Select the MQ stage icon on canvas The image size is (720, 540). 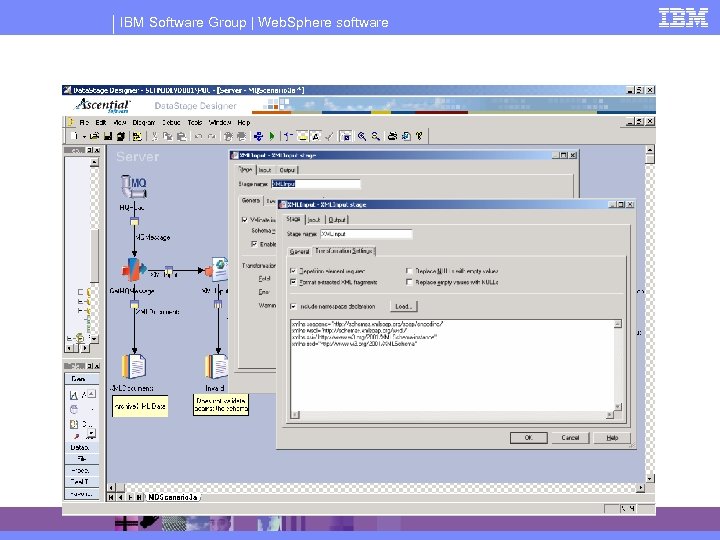click(133, 186)
